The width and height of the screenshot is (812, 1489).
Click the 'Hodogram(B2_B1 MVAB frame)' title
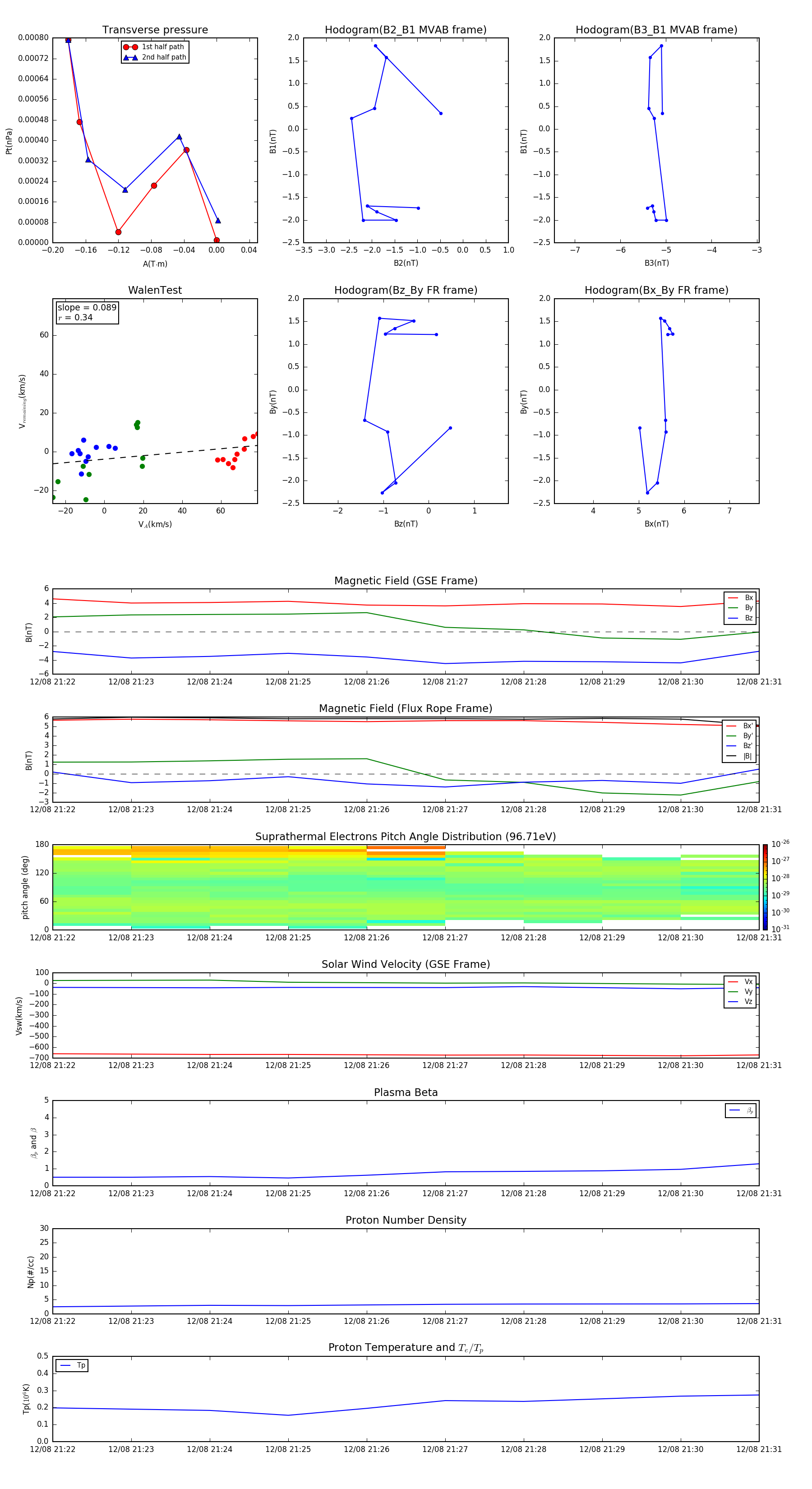406,29
